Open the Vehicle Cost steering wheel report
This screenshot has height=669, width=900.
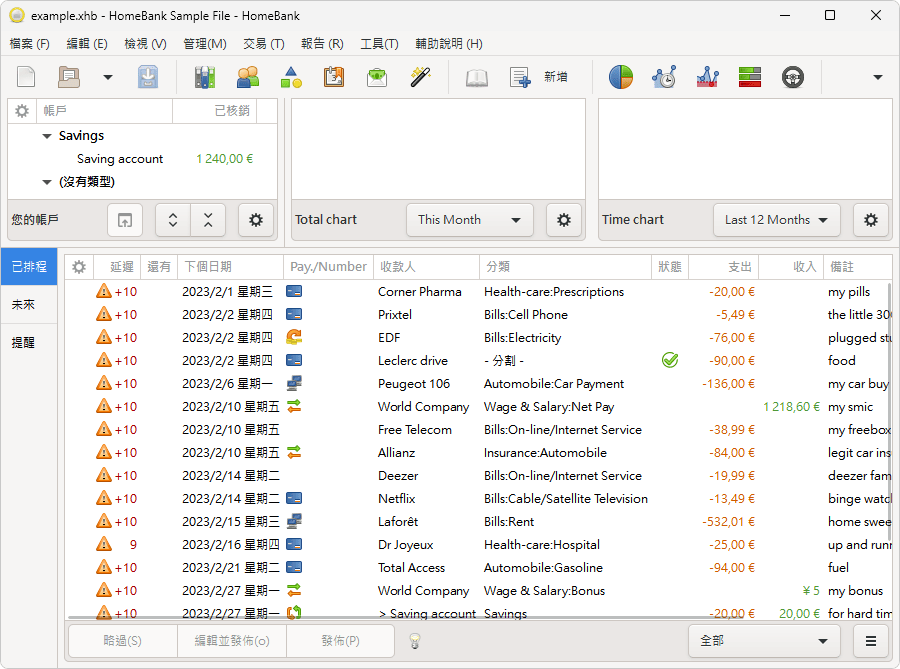coord(793,77)
